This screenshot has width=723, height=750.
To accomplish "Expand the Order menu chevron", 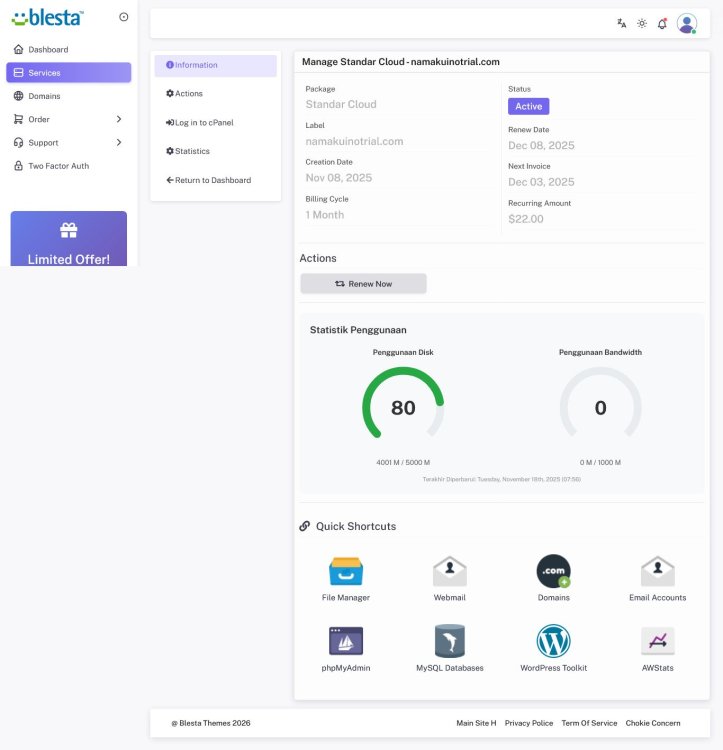I will click(x=119, y=119).
